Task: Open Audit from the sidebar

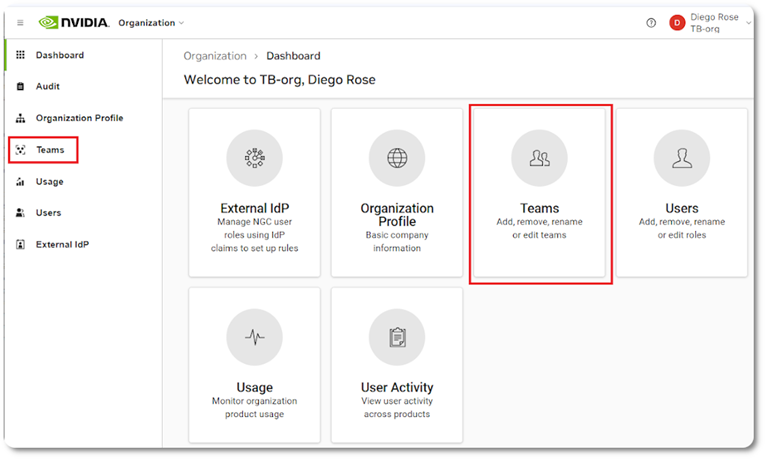Action: pos(47,86)
